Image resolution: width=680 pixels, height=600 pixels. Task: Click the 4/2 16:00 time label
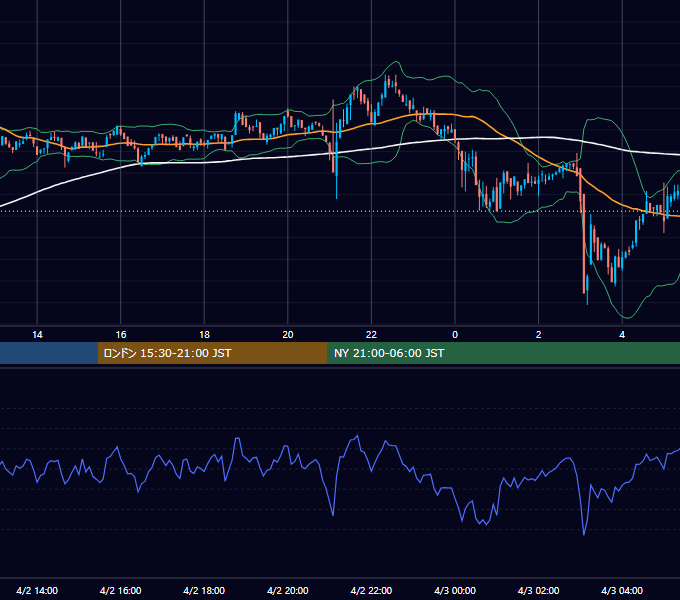pos(121,590)
